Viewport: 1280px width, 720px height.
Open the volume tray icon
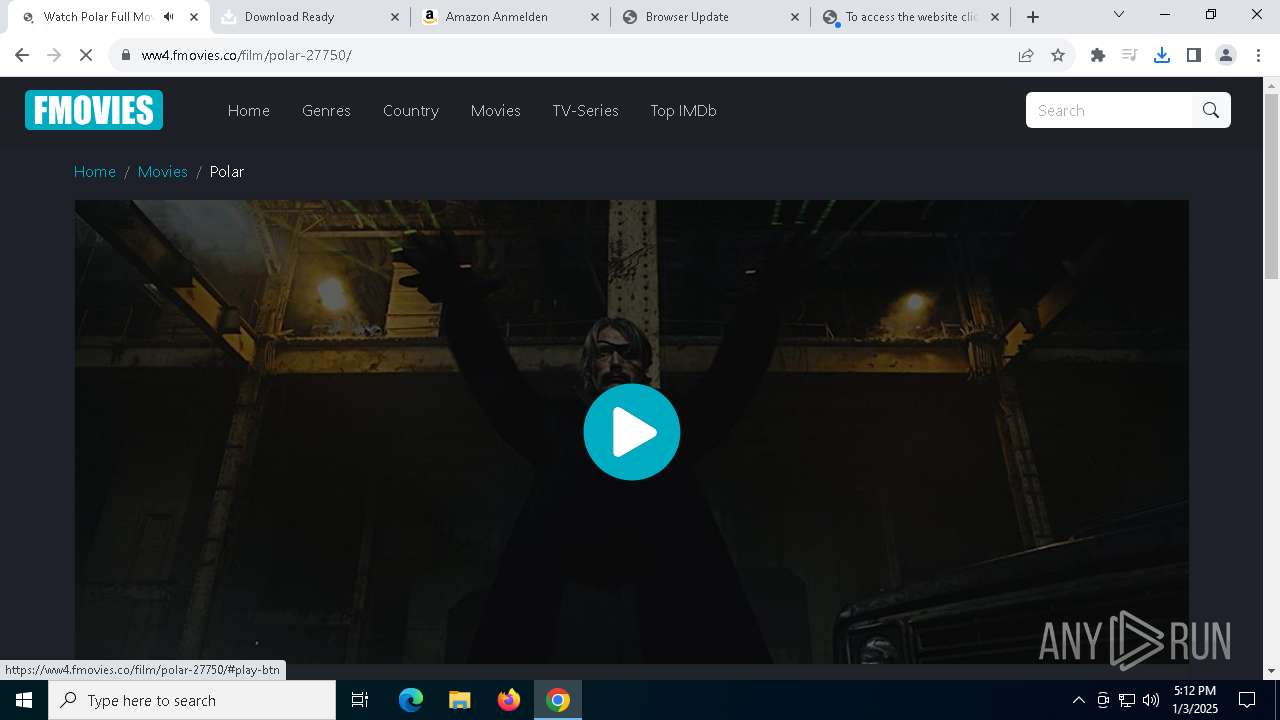[1151, 700]
